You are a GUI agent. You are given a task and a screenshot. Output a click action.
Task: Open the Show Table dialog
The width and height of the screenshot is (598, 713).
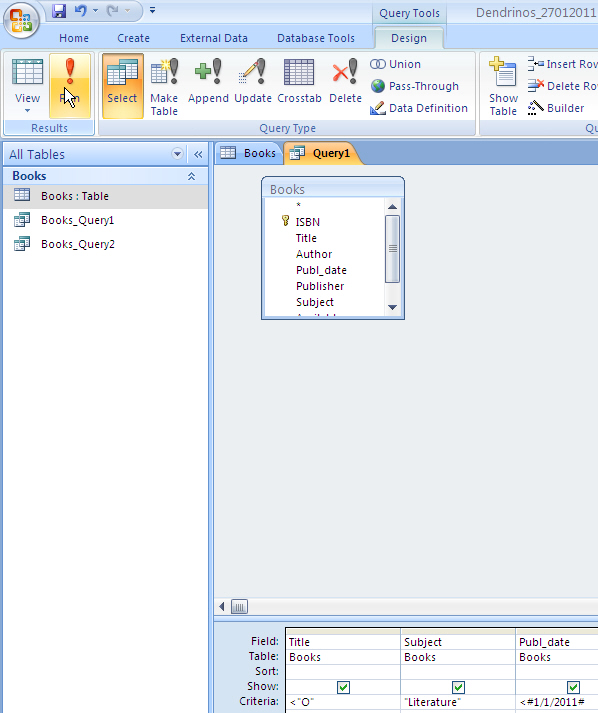coord(503,86)
